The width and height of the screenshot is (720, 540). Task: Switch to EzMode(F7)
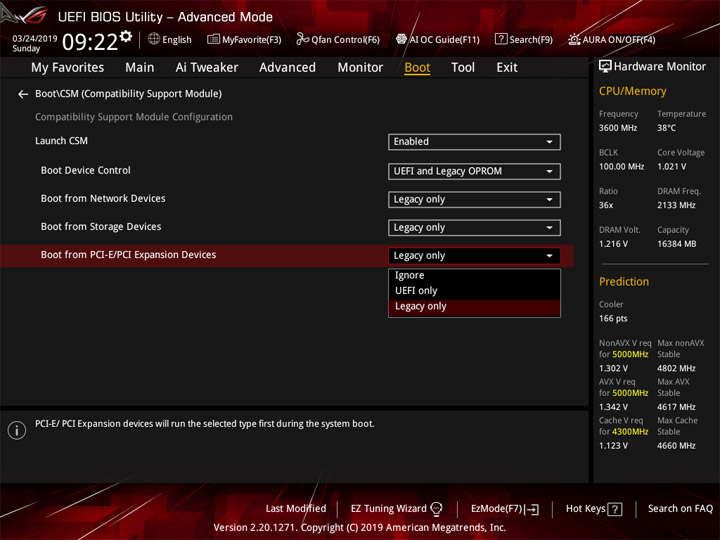tap(505, 509)
